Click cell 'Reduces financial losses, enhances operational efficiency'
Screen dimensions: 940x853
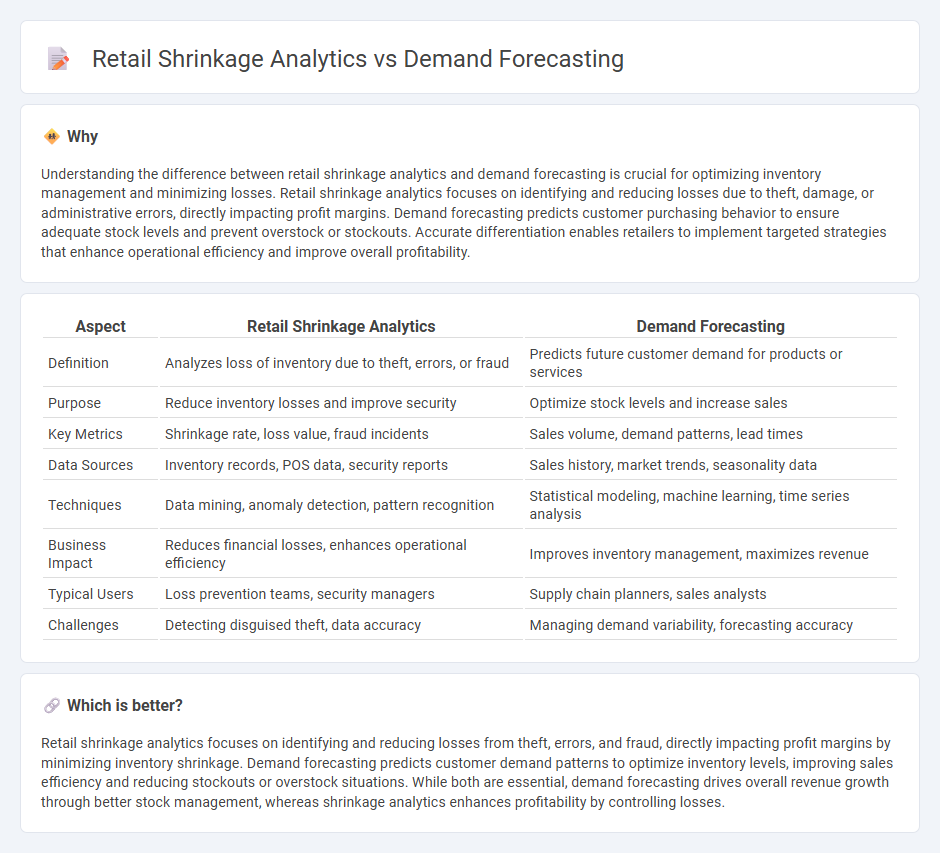tap(341, 554)
